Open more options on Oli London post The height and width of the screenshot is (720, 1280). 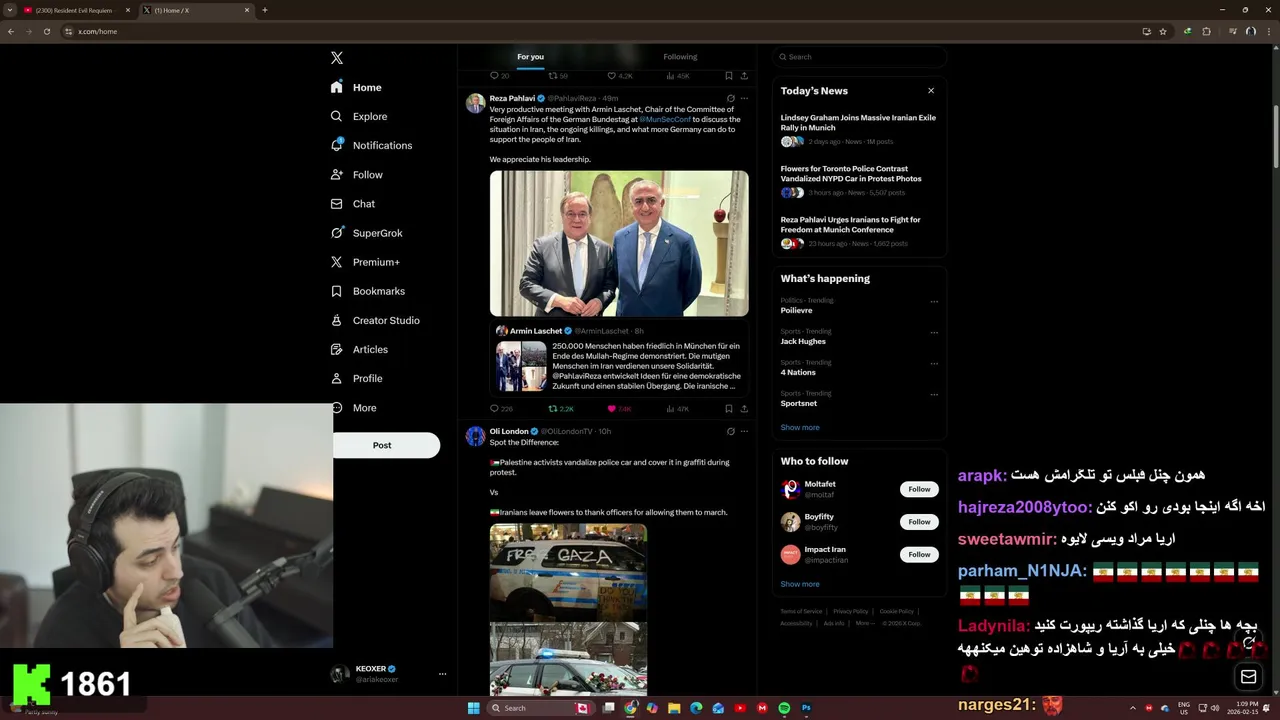[x=744, y=432]
